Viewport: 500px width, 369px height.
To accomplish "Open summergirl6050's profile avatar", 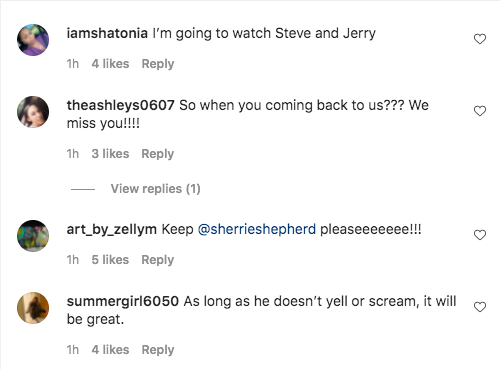I will pyautogui.click(x=33, y=308).
